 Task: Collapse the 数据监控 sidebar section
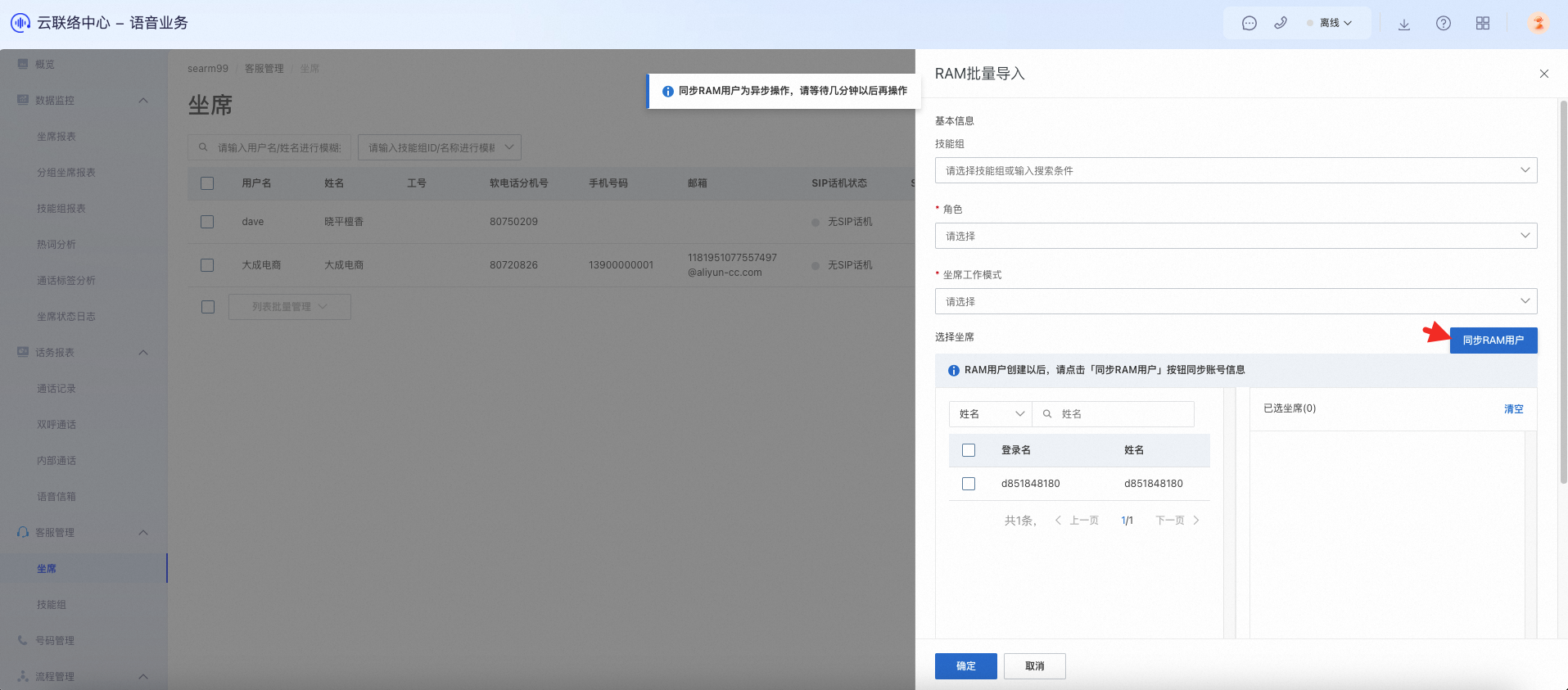pos(143,100)
